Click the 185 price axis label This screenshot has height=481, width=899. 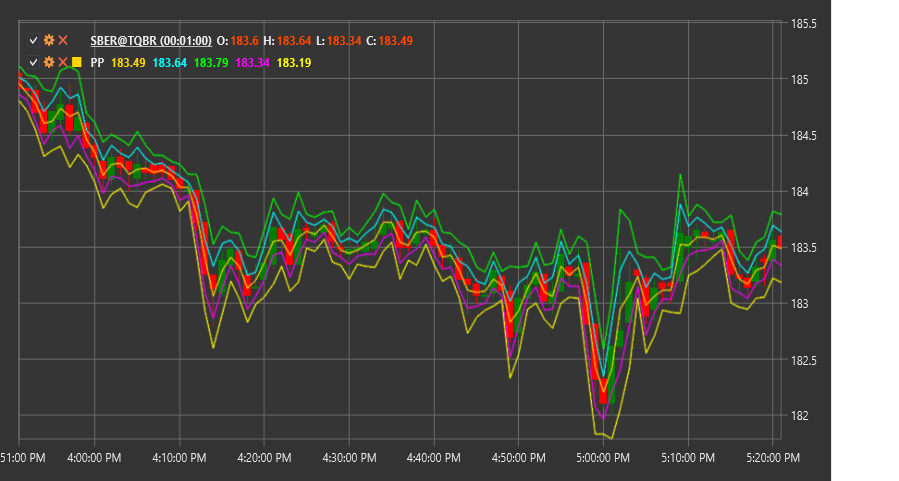[800, 80]
